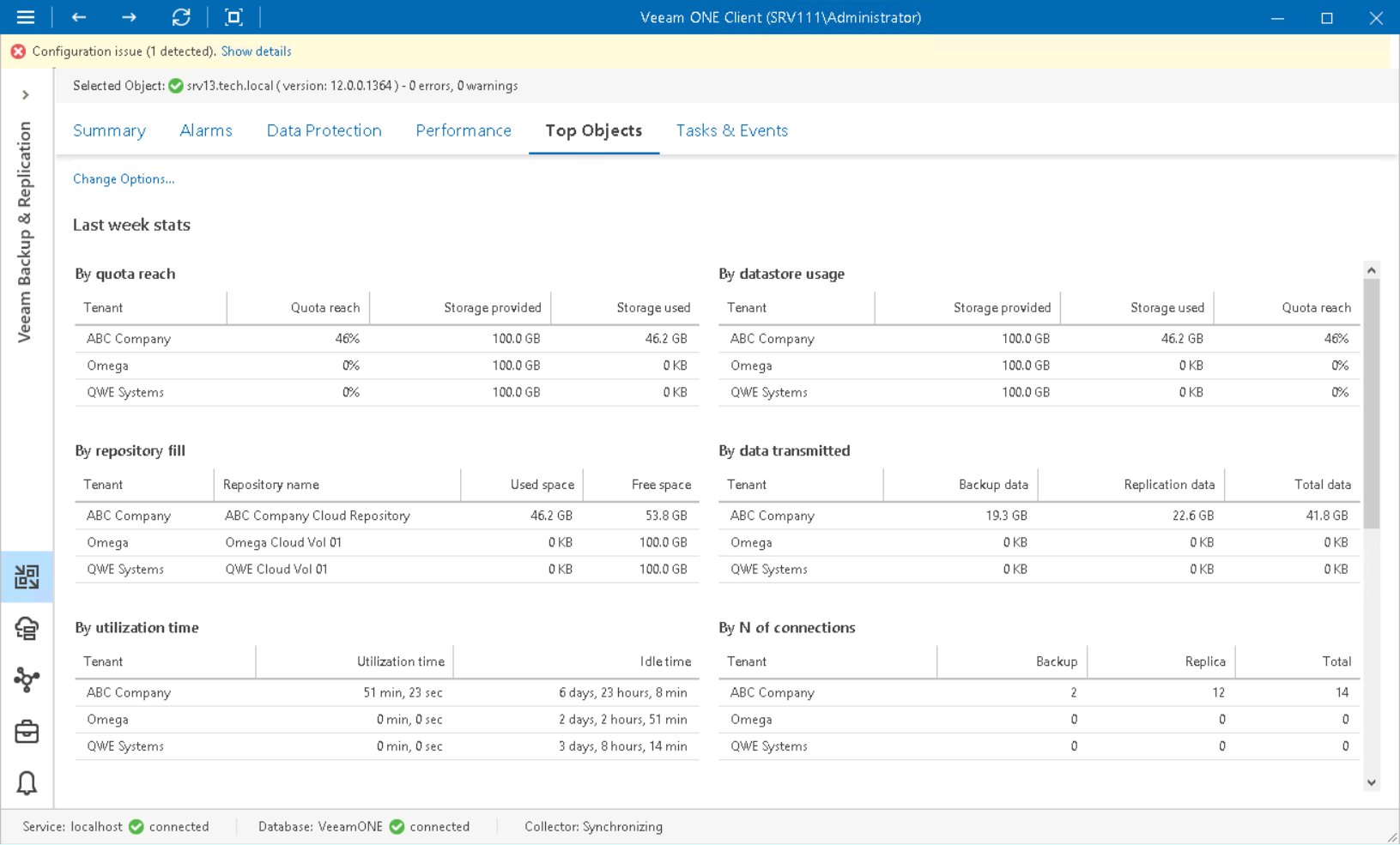The height and width of the screenshot is (845, 1400).
Task: Sort by Replication data column header
Action: coord(1131,485)
